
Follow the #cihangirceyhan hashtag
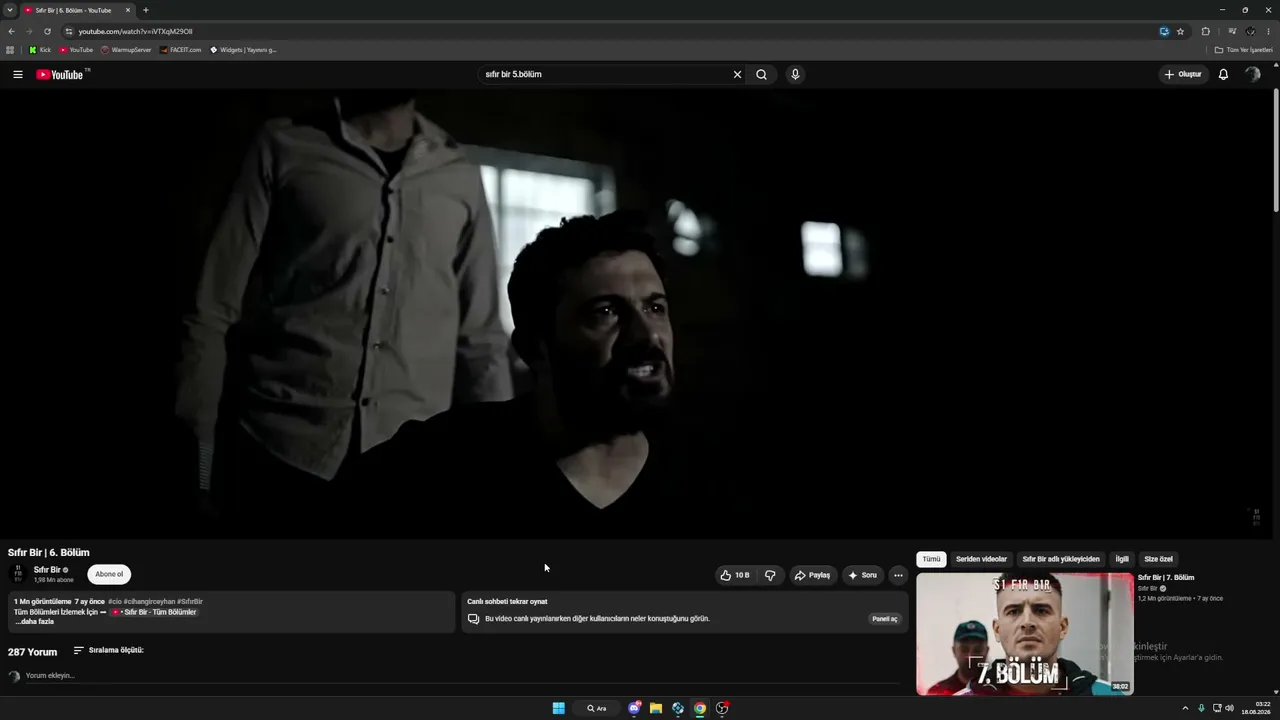(149, 602)
